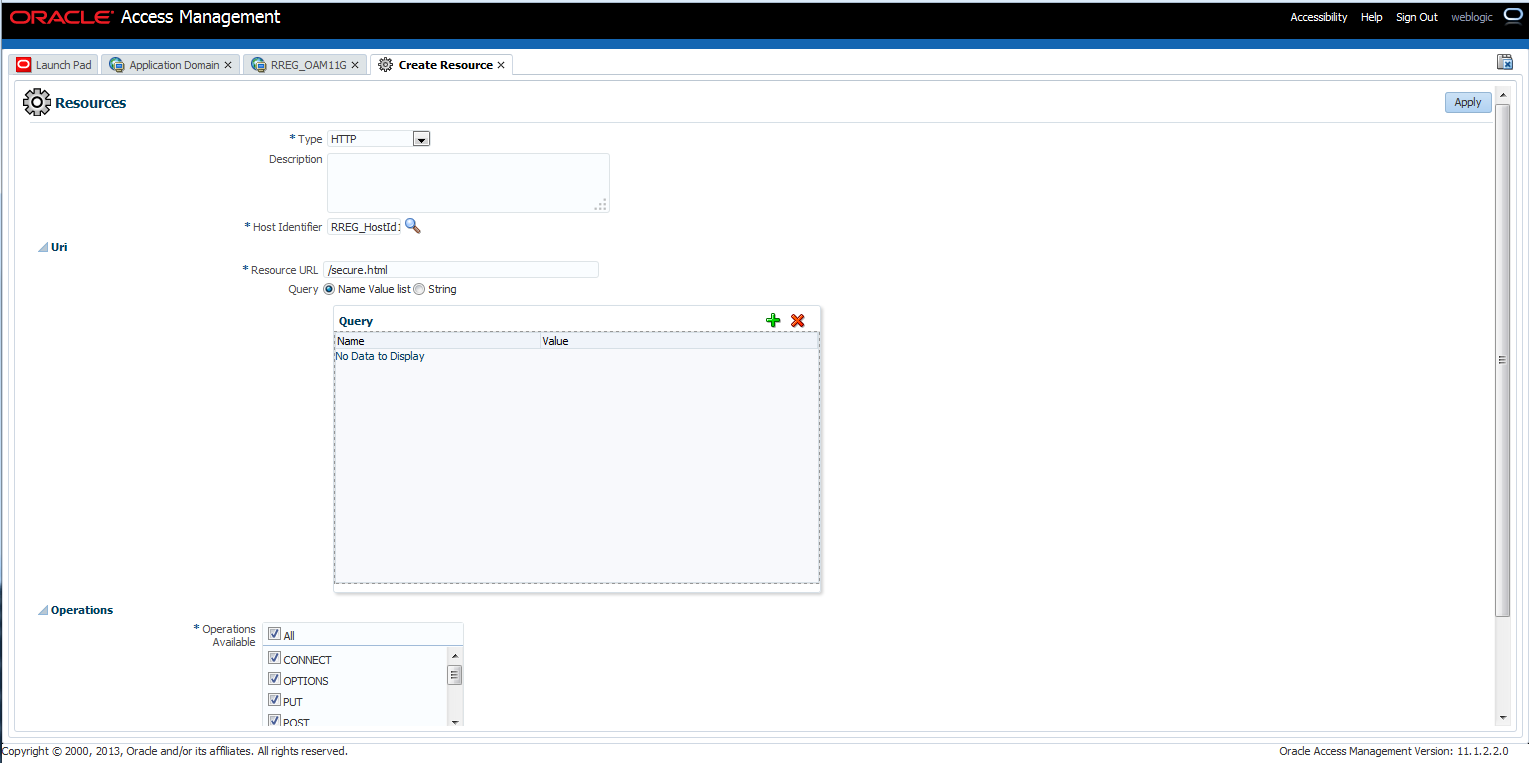Click the Oracle O icon beside weblogic
The width and height of the screenshot is (1529, 763).
click(x=1512, y=16)
